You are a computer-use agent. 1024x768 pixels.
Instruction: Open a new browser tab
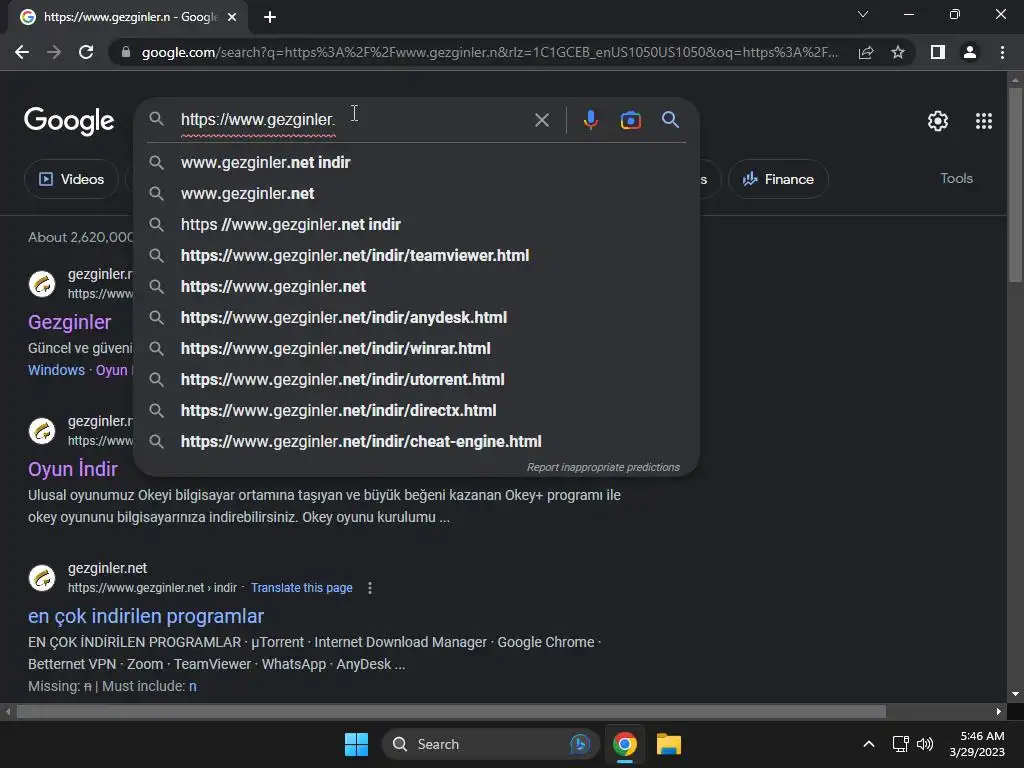coord(270,17)
